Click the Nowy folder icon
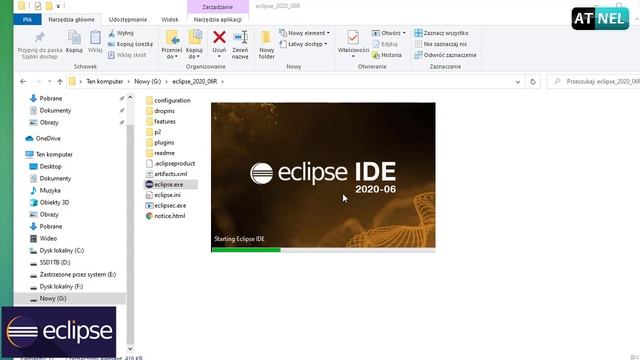This screenshot has width=640, height=360. point(266,38)
